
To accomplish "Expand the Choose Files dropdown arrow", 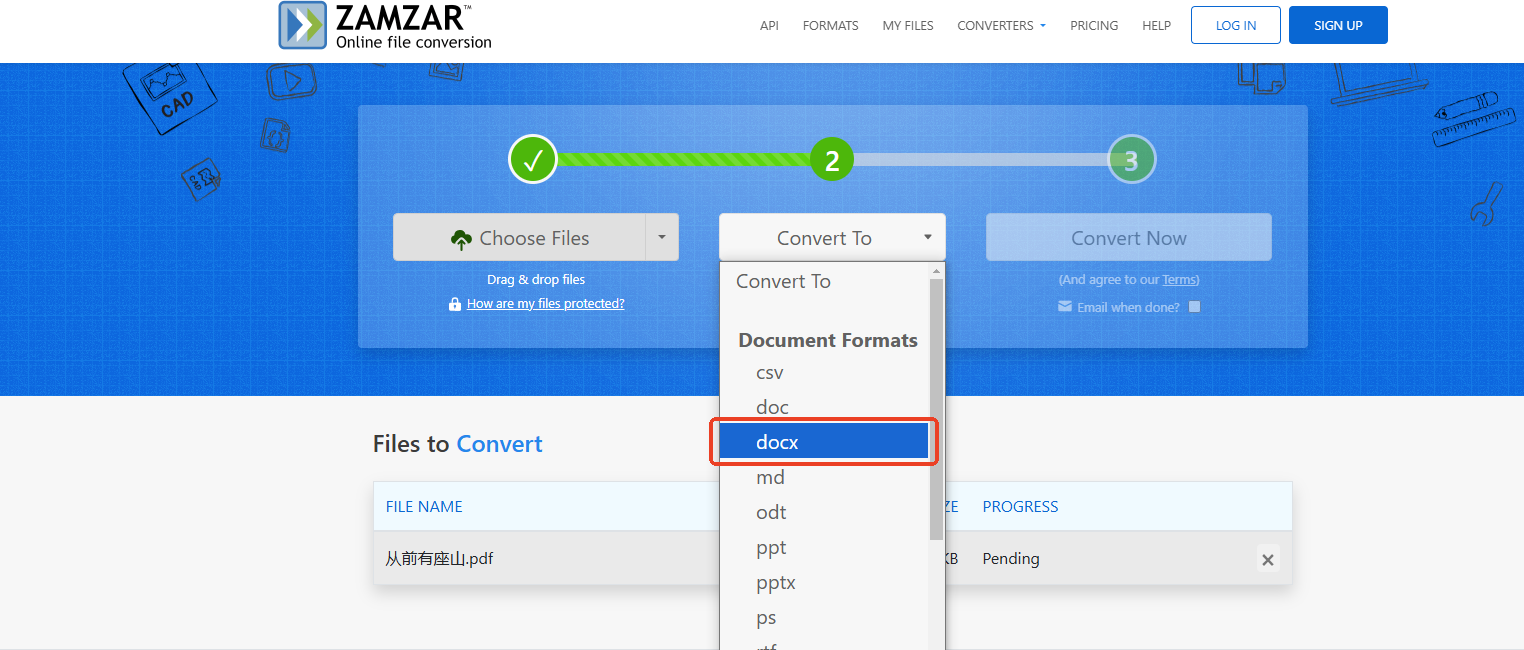I will click(x=662, y=237).
